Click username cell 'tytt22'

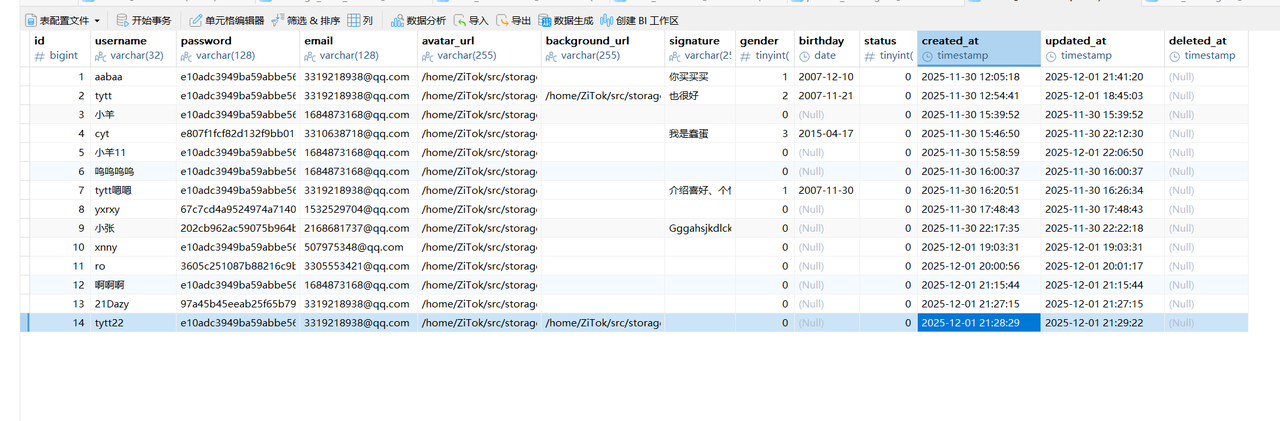click(133, 323)
